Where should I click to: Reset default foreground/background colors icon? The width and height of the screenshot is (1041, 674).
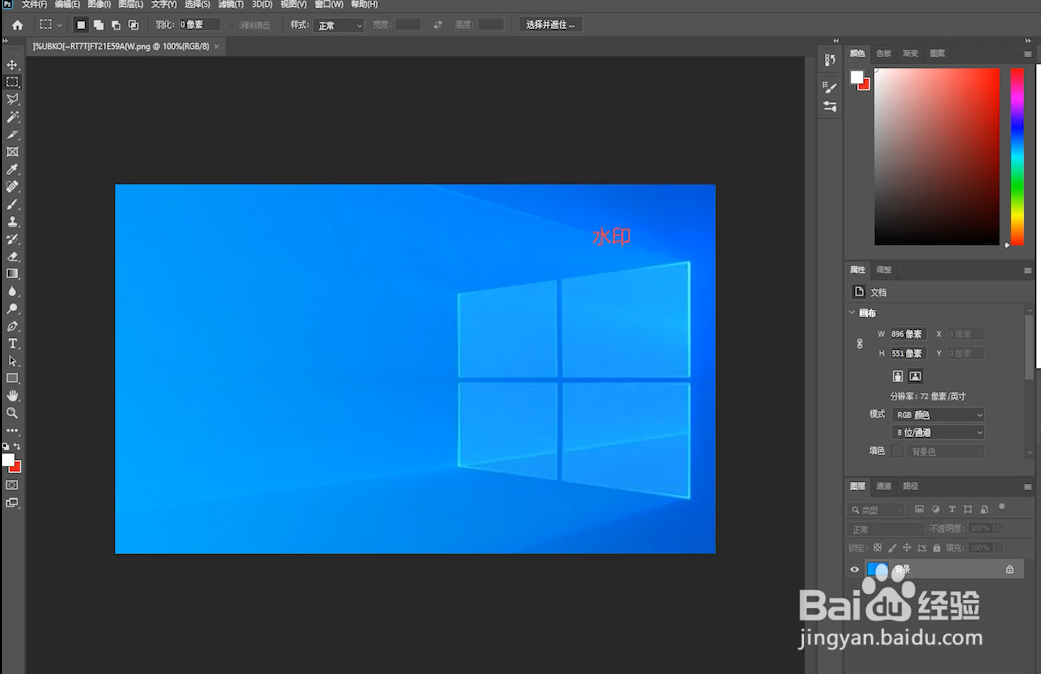(x=6, y=446)
